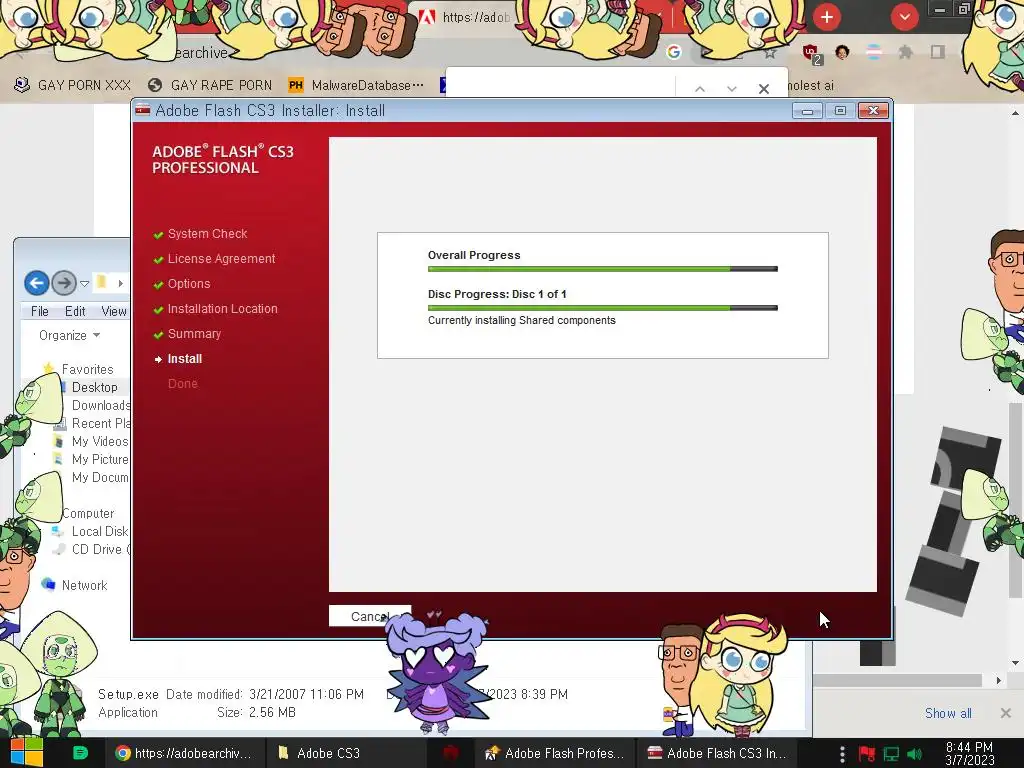Open the taskbar clock showing 8:44 PM
Image resolution: width=1024 pixels, height=768 pixels.
pyautogui.click(x=969, y=753)
